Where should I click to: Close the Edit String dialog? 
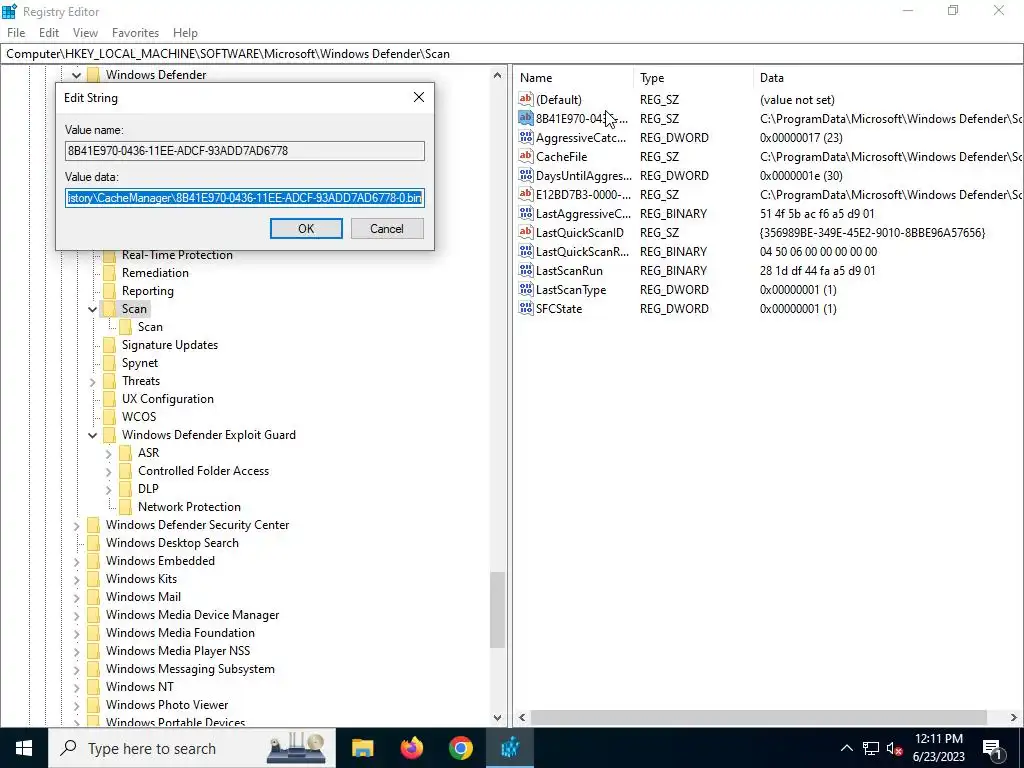click(x=419, y=97)
